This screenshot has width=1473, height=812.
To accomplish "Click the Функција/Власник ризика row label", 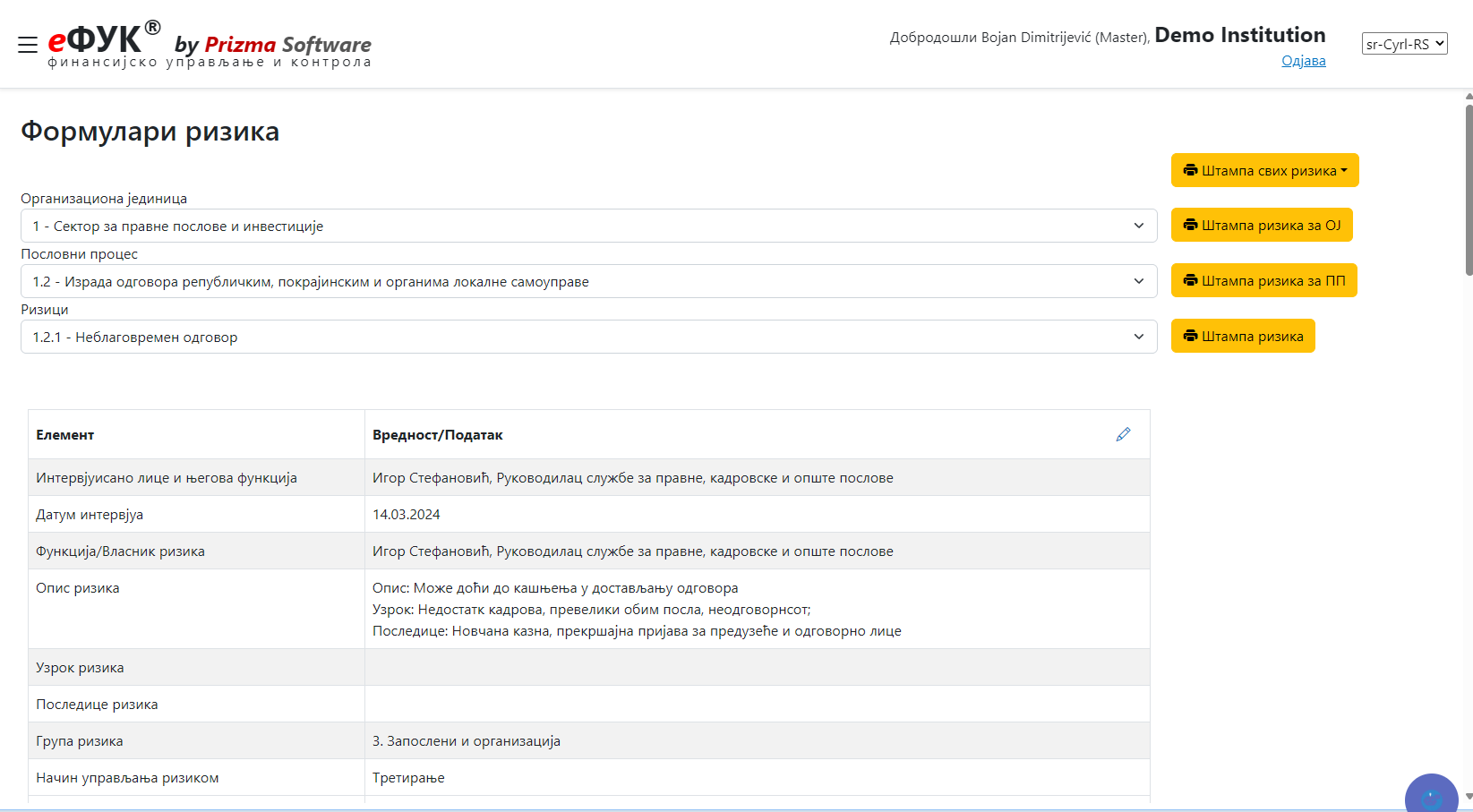I will pyautogui.click(x=120, y=551).
